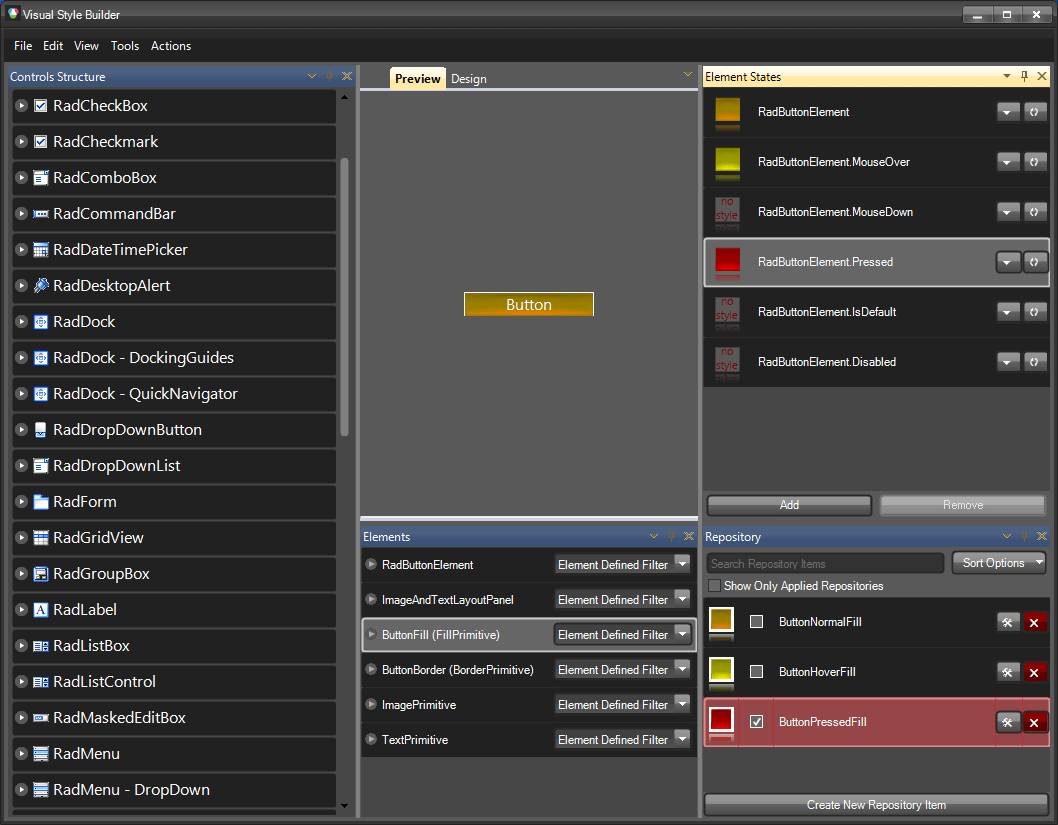Enable 'Show Only Applied Repositories'
Viewport: 1058px width, 825px height.
pyautogui.click(x=714, y=585)
